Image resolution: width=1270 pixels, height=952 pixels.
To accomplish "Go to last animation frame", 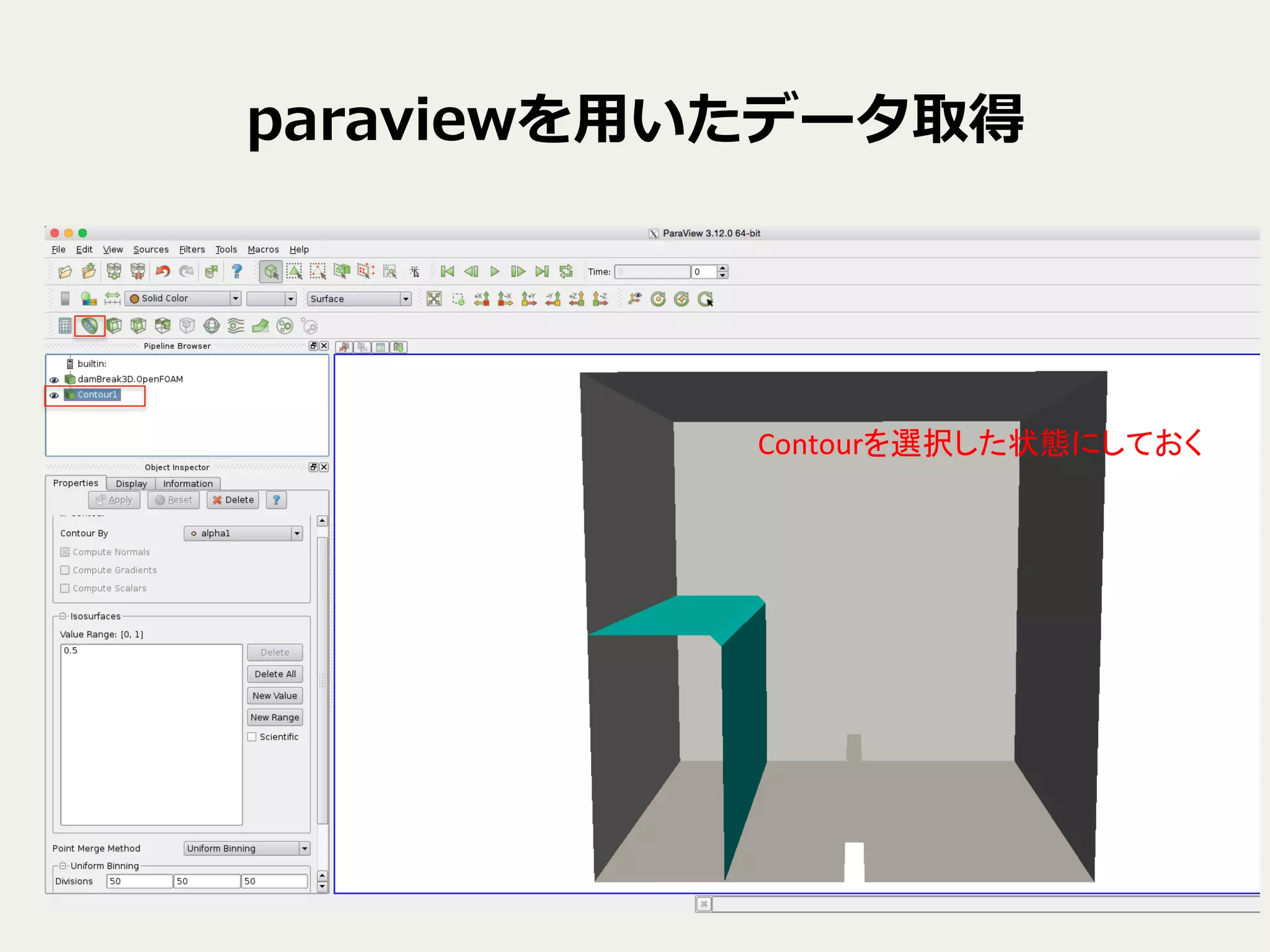I will 542,271.
